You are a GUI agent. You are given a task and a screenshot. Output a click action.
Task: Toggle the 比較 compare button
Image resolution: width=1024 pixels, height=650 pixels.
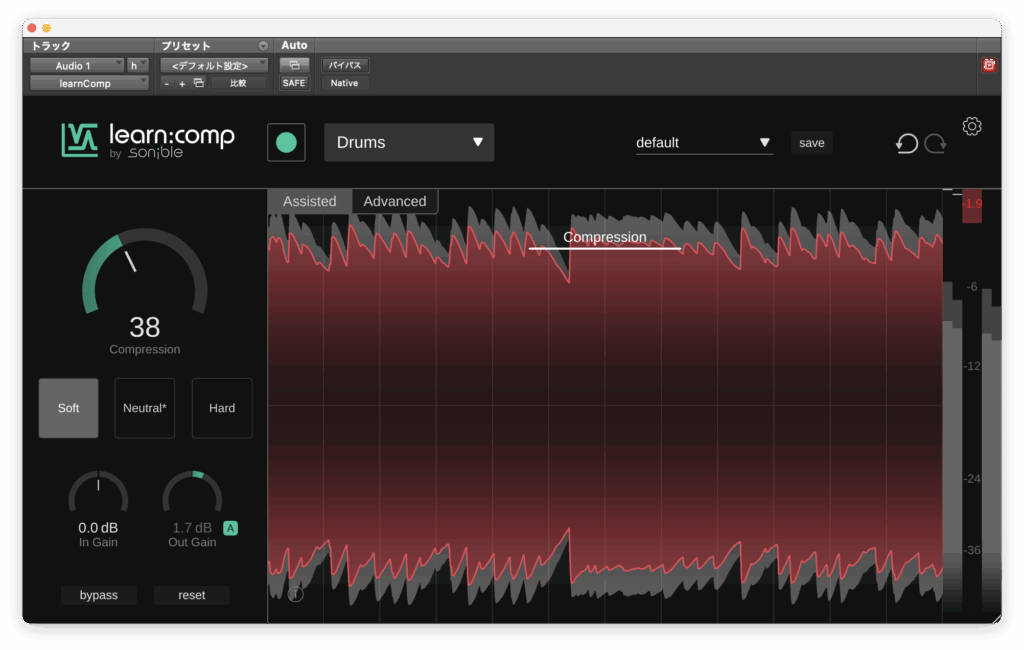point(238,83)
